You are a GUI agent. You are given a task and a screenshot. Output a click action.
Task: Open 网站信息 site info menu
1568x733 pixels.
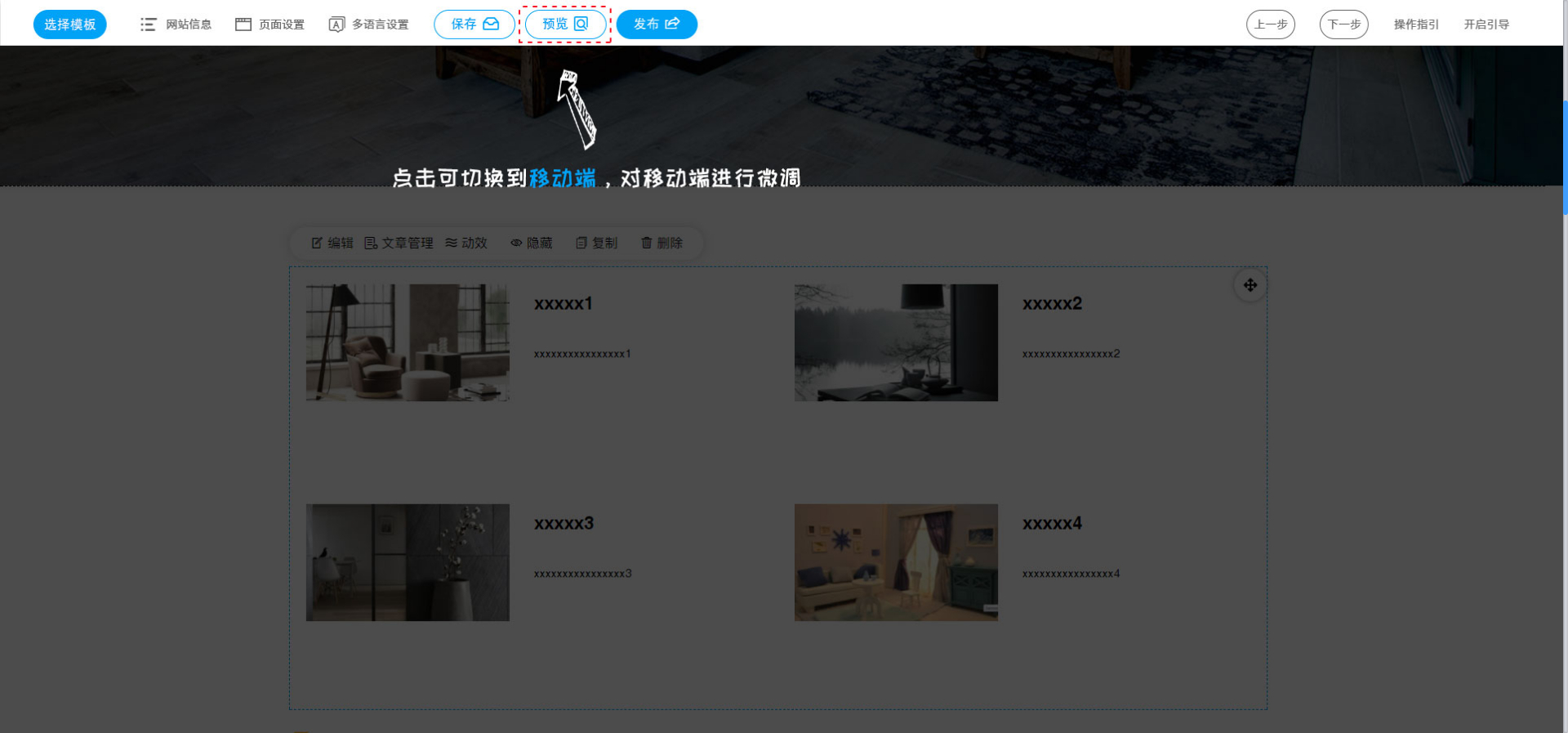(x=176, y=25)
